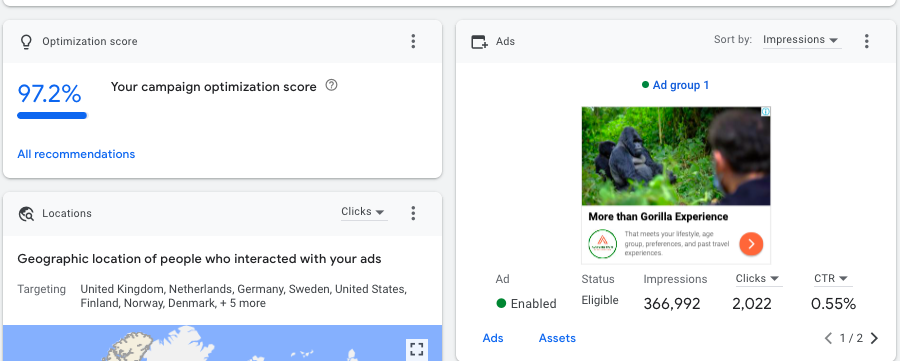Image resolution: width=900 pixels, height=361 pixels.
Task: Open All recommendations link
Action: tap(76, 154)
